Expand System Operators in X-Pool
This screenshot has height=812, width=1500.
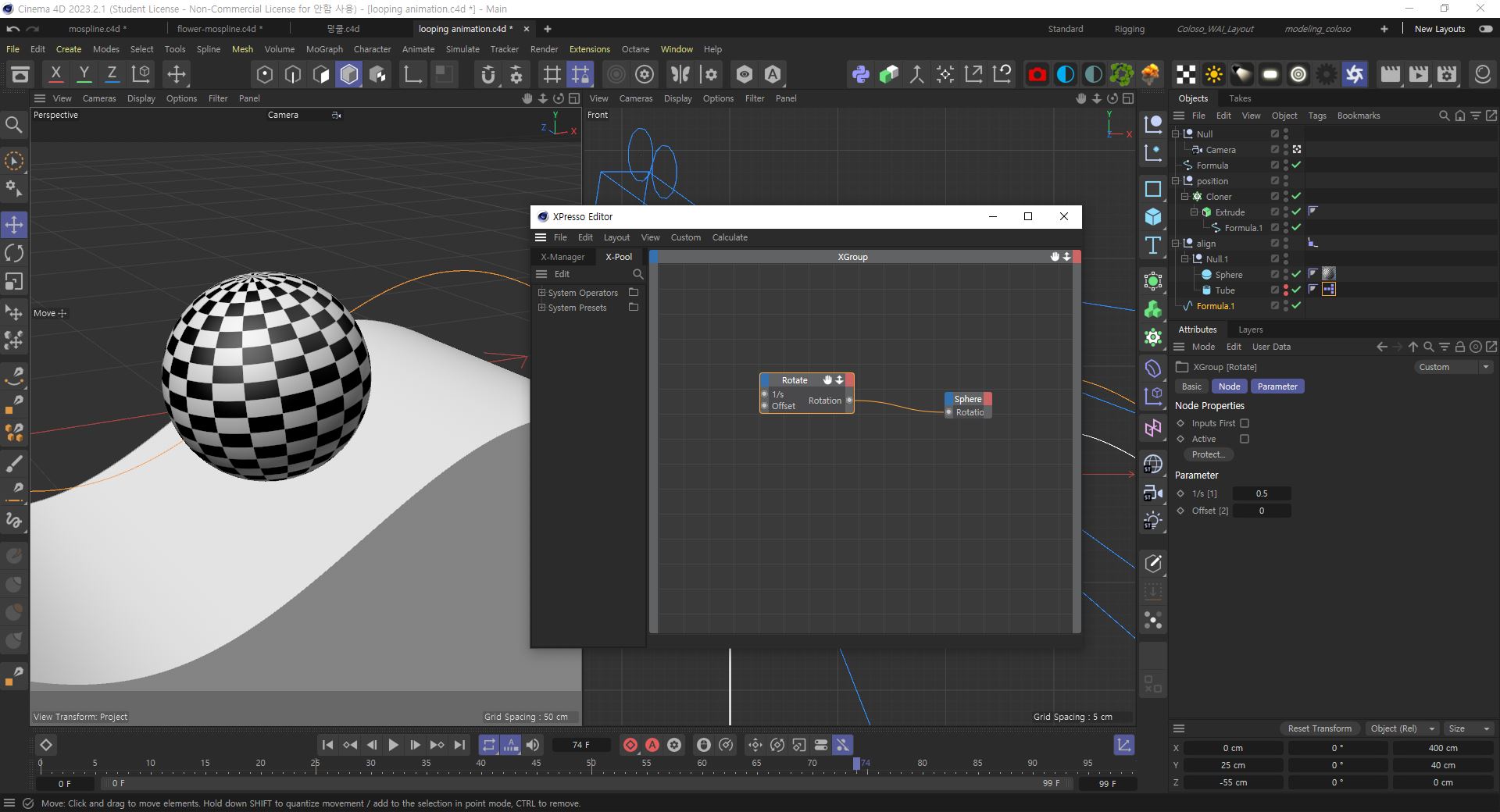coord(541,293)
